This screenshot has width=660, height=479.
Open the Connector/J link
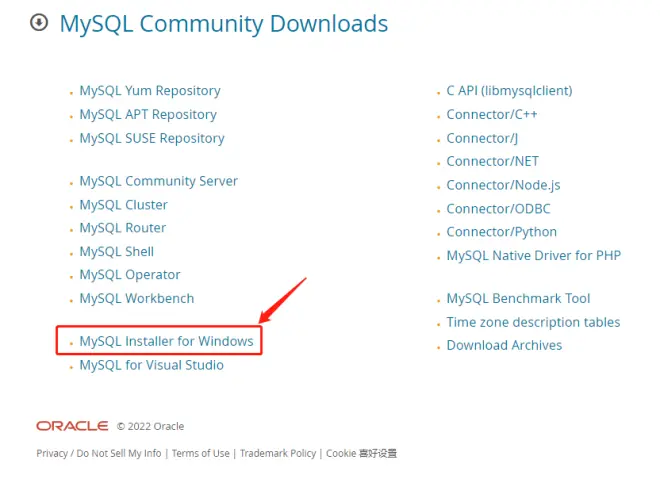coord(482,138)
